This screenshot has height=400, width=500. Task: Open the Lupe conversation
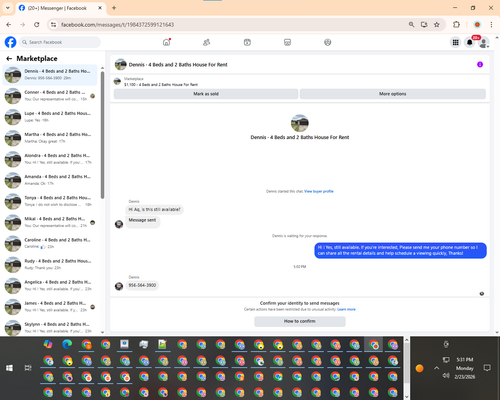(x=50, y=117)
